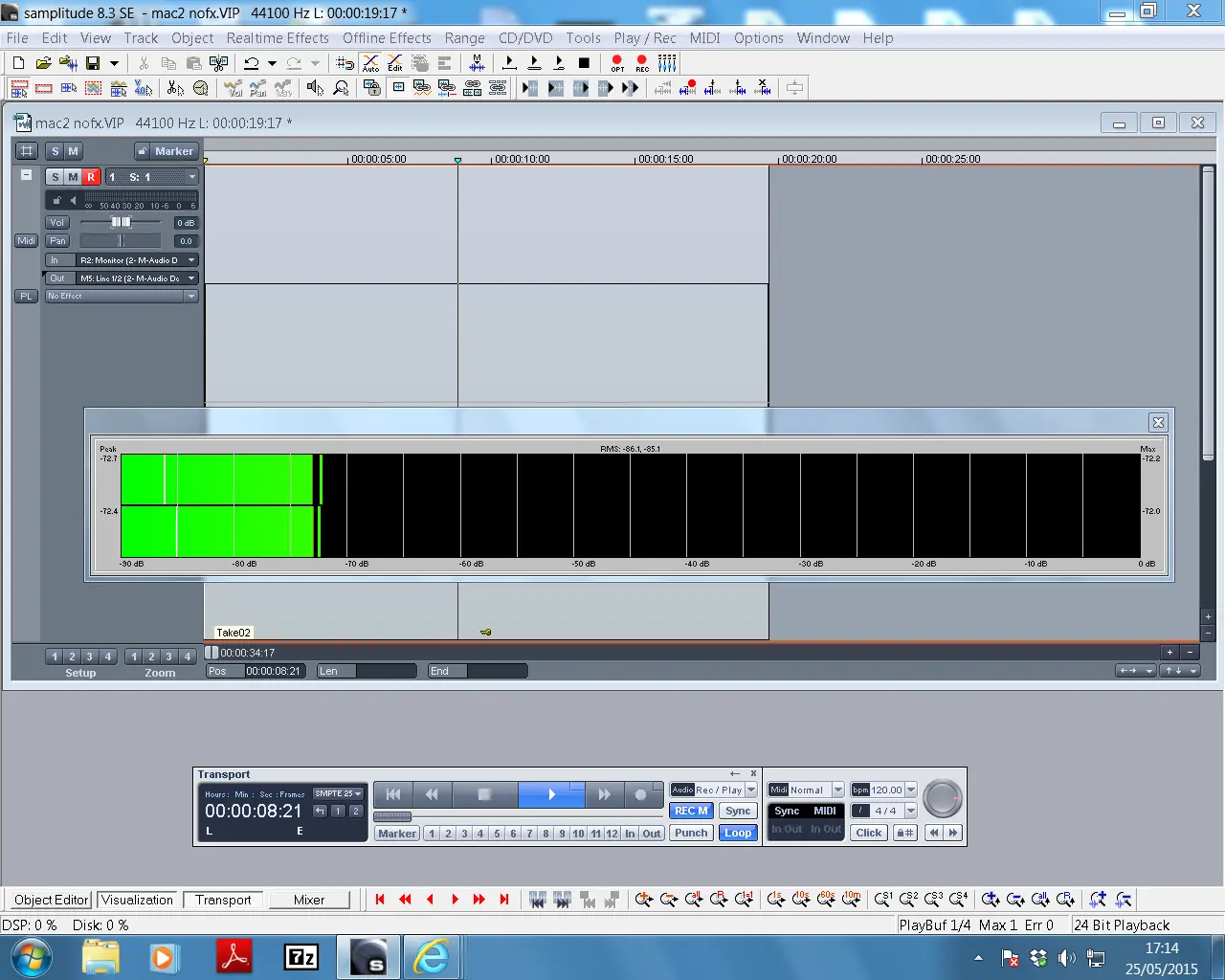The image size is (1225, 980).
Task: Toggle Solo on track 1
Action: click(x=55, y=177)
